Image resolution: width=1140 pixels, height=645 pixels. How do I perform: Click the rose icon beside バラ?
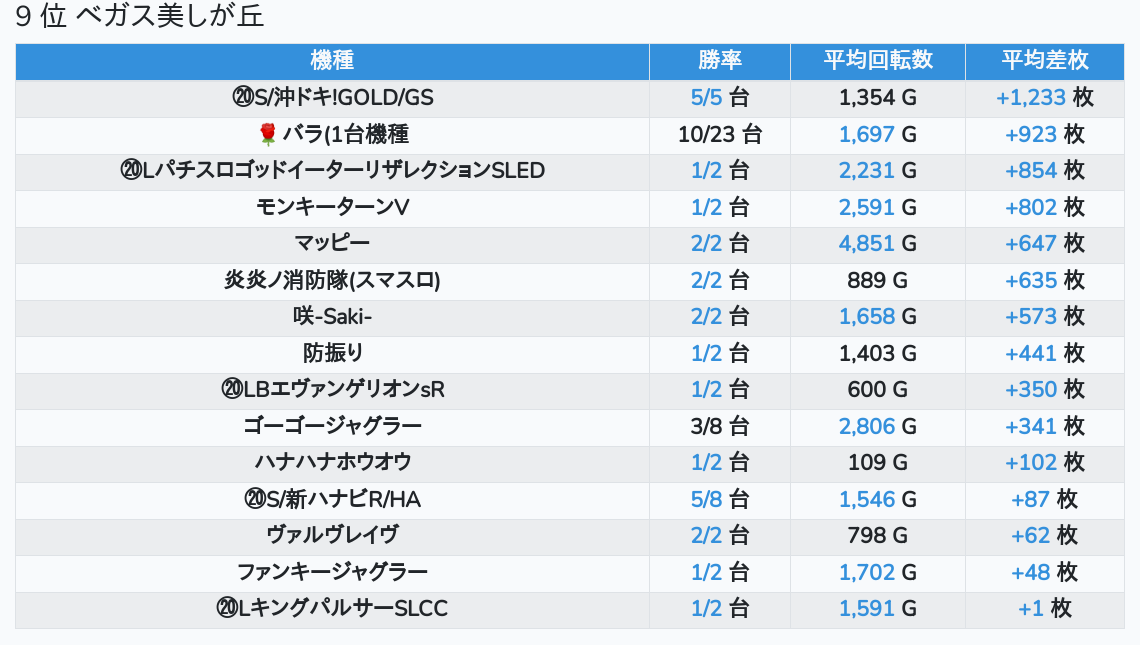267,135
